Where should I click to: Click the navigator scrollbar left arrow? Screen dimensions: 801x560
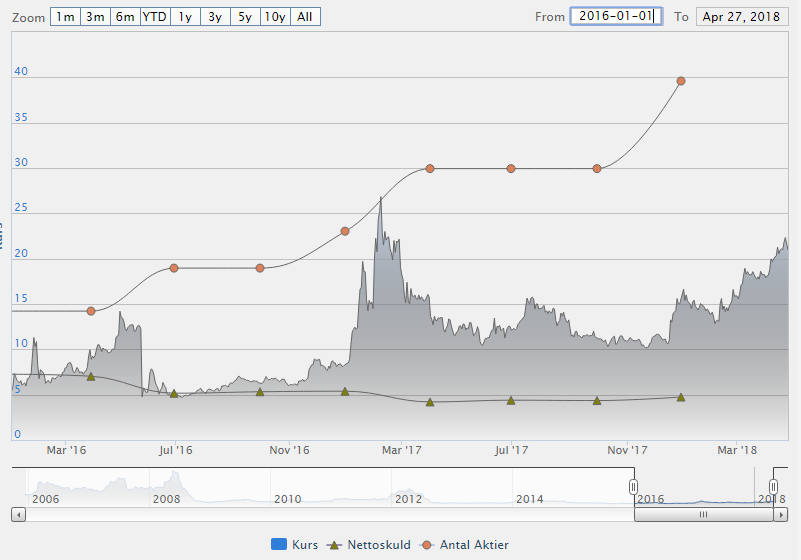pos(18,515)
